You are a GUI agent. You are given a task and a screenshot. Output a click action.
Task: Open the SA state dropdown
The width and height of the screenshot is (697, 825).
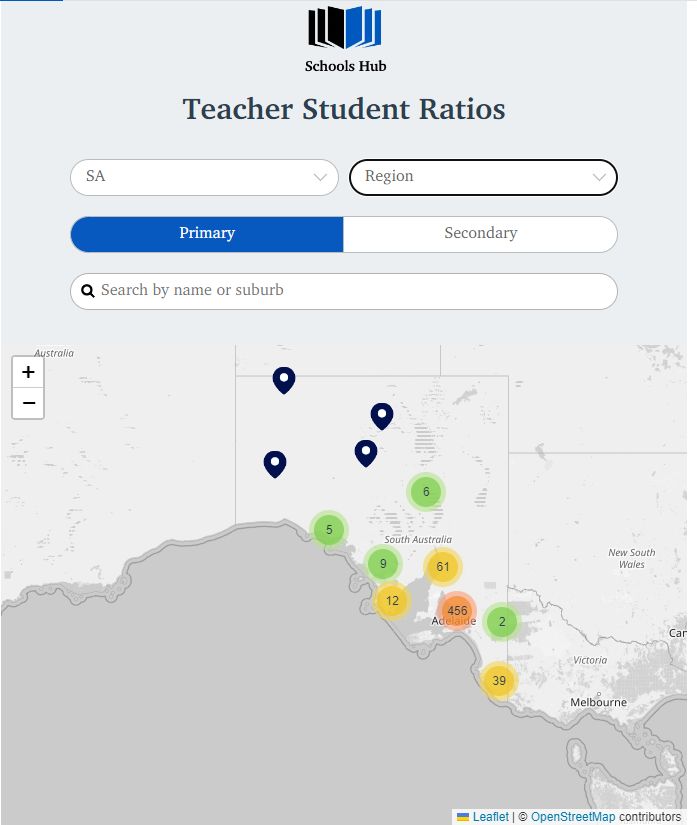click(x=204, y=177)
